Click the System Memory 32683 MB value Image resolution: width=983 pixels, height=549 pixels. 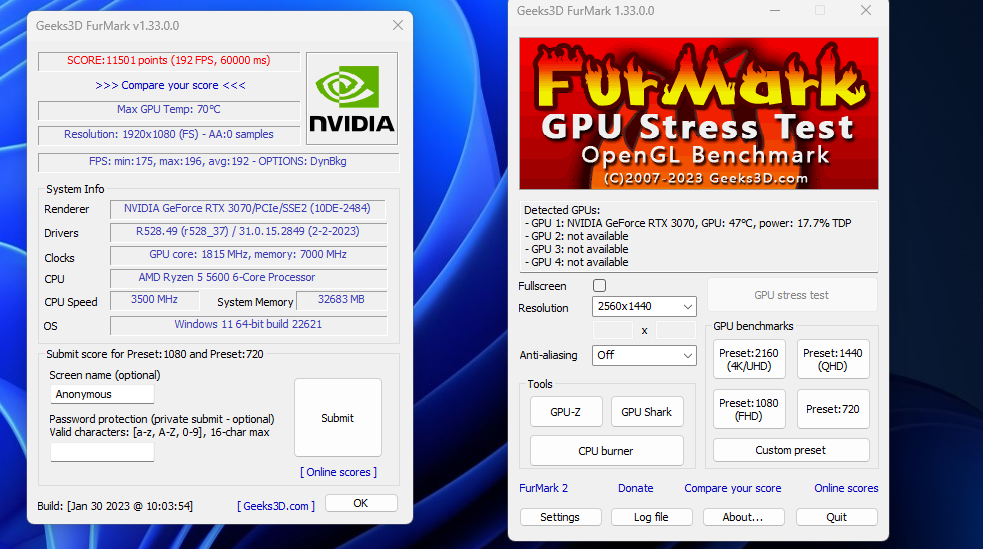(x=341, y=300)
